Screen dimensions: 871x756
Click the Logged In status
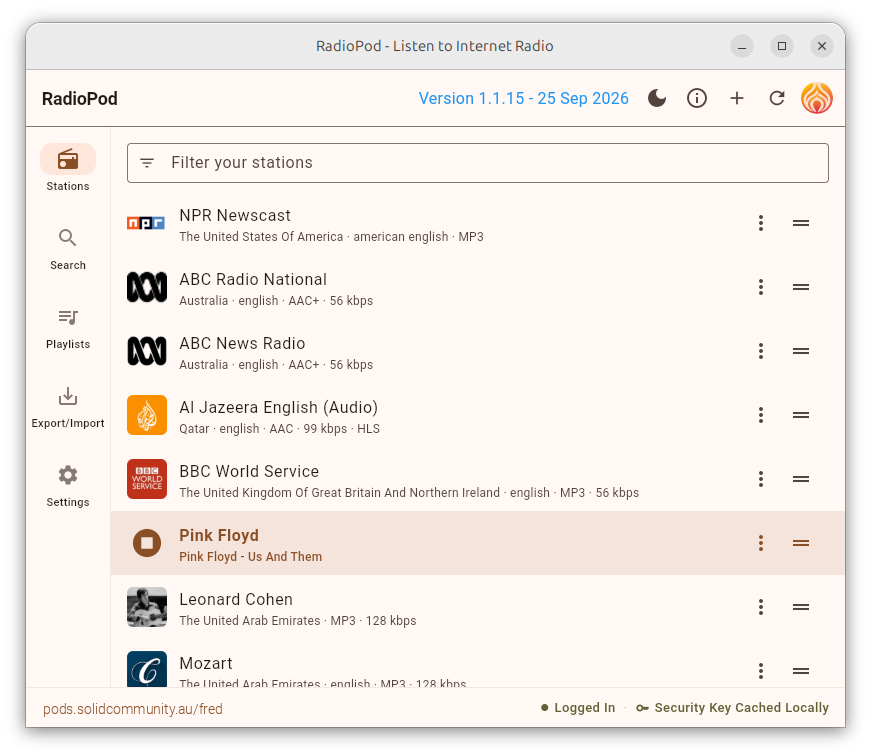(578, 708)
